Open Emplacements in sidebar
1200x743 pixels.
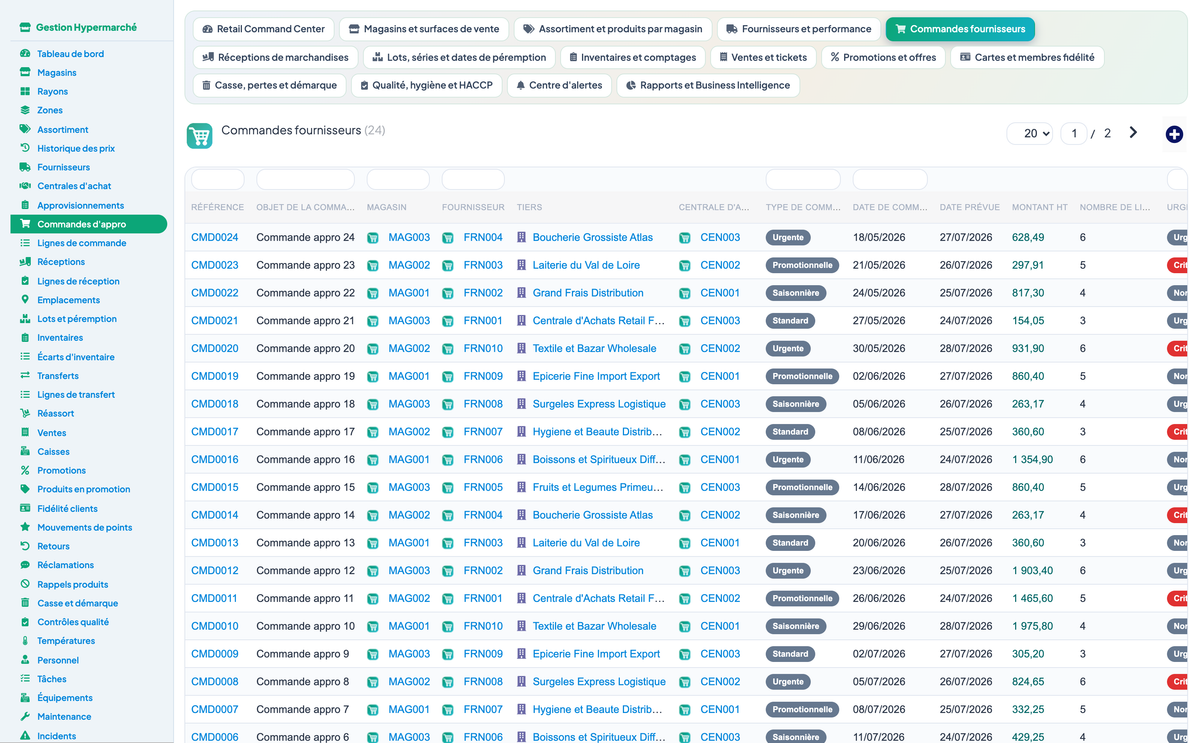coord(68,300)
